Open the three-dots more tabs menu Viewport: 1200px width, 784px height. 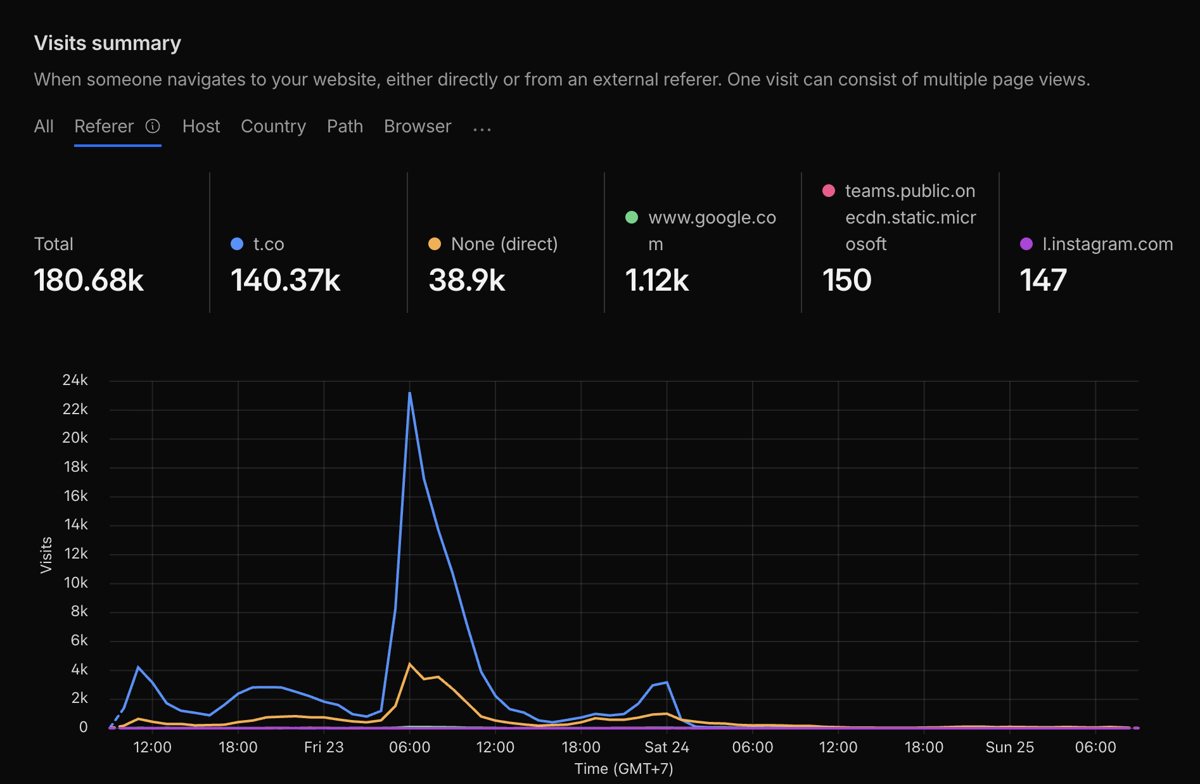pyautogui.click(x=482, y=128)
